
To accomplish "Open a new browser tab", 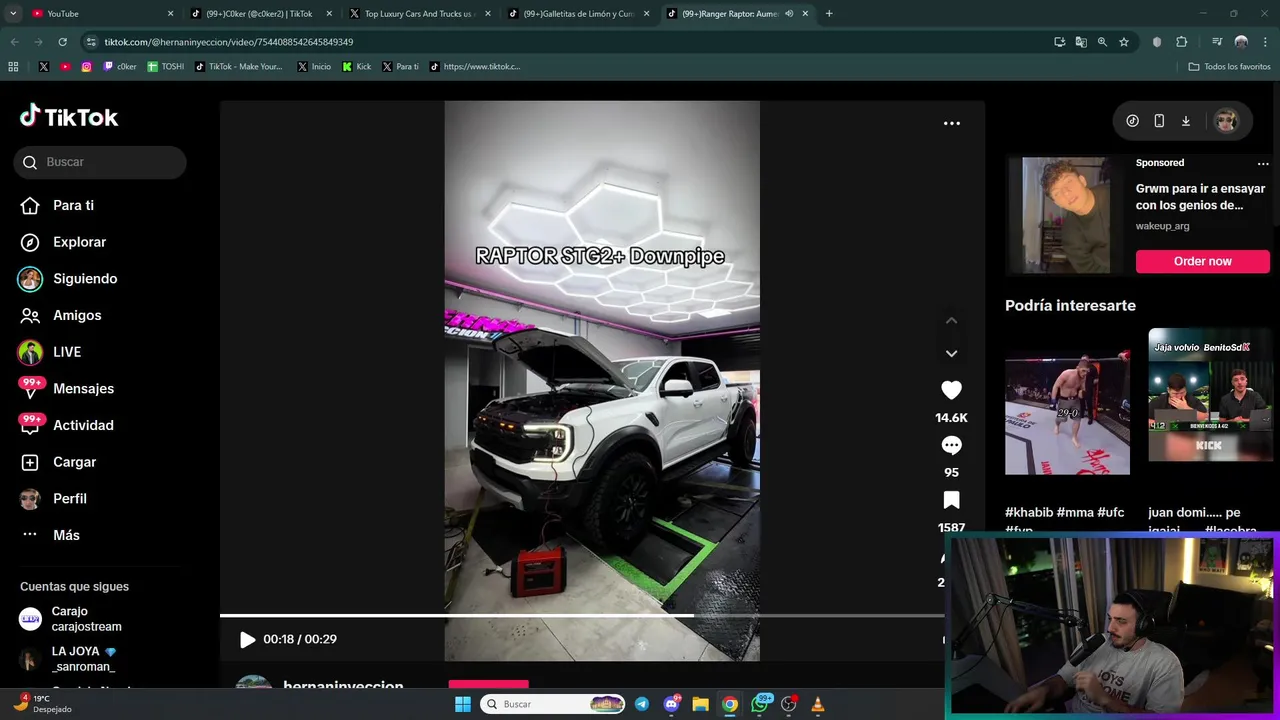I will (x=829, y=14).
